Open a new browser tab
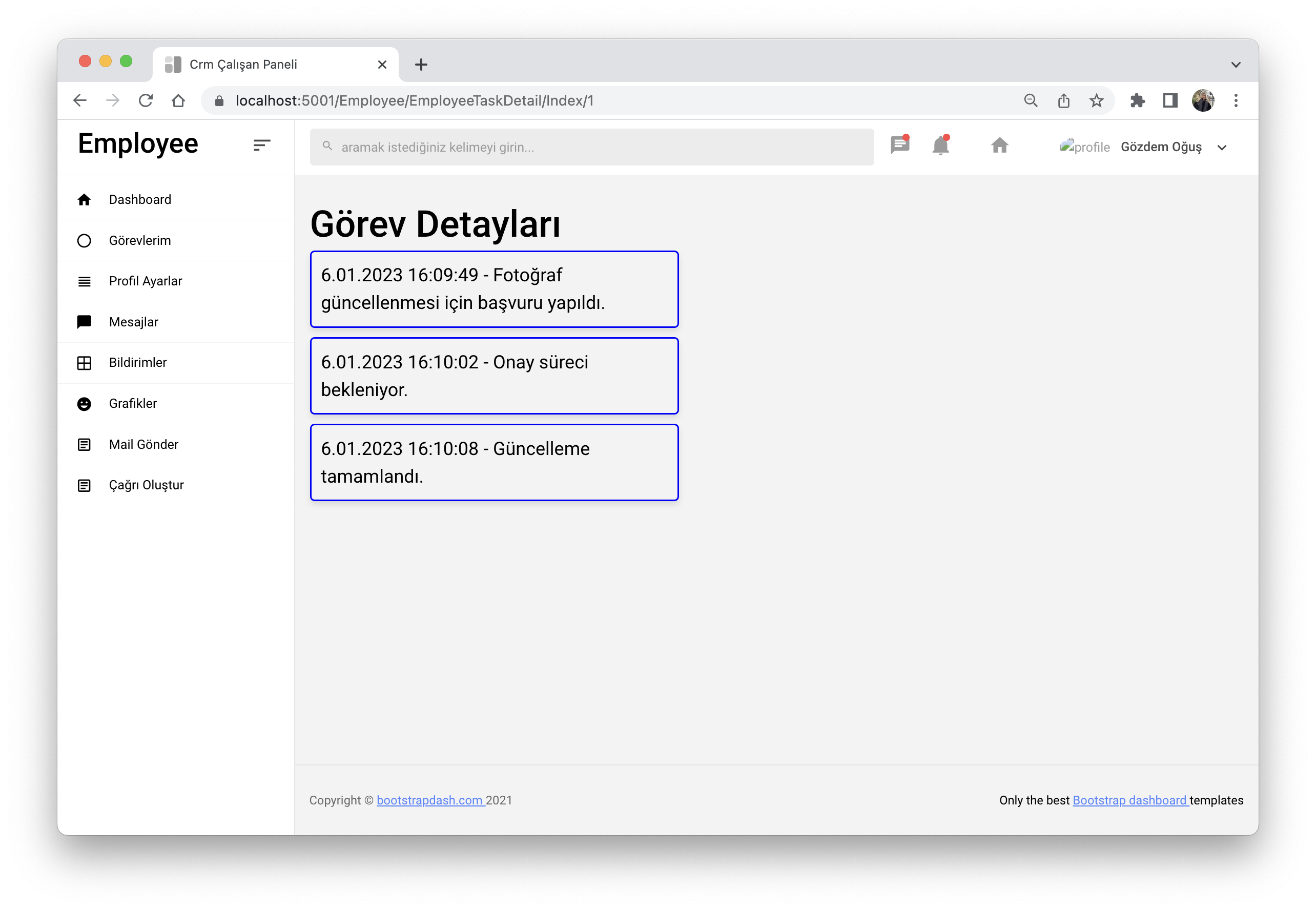The height and width of the screenshot is (911, 1316). pos(421,65)
